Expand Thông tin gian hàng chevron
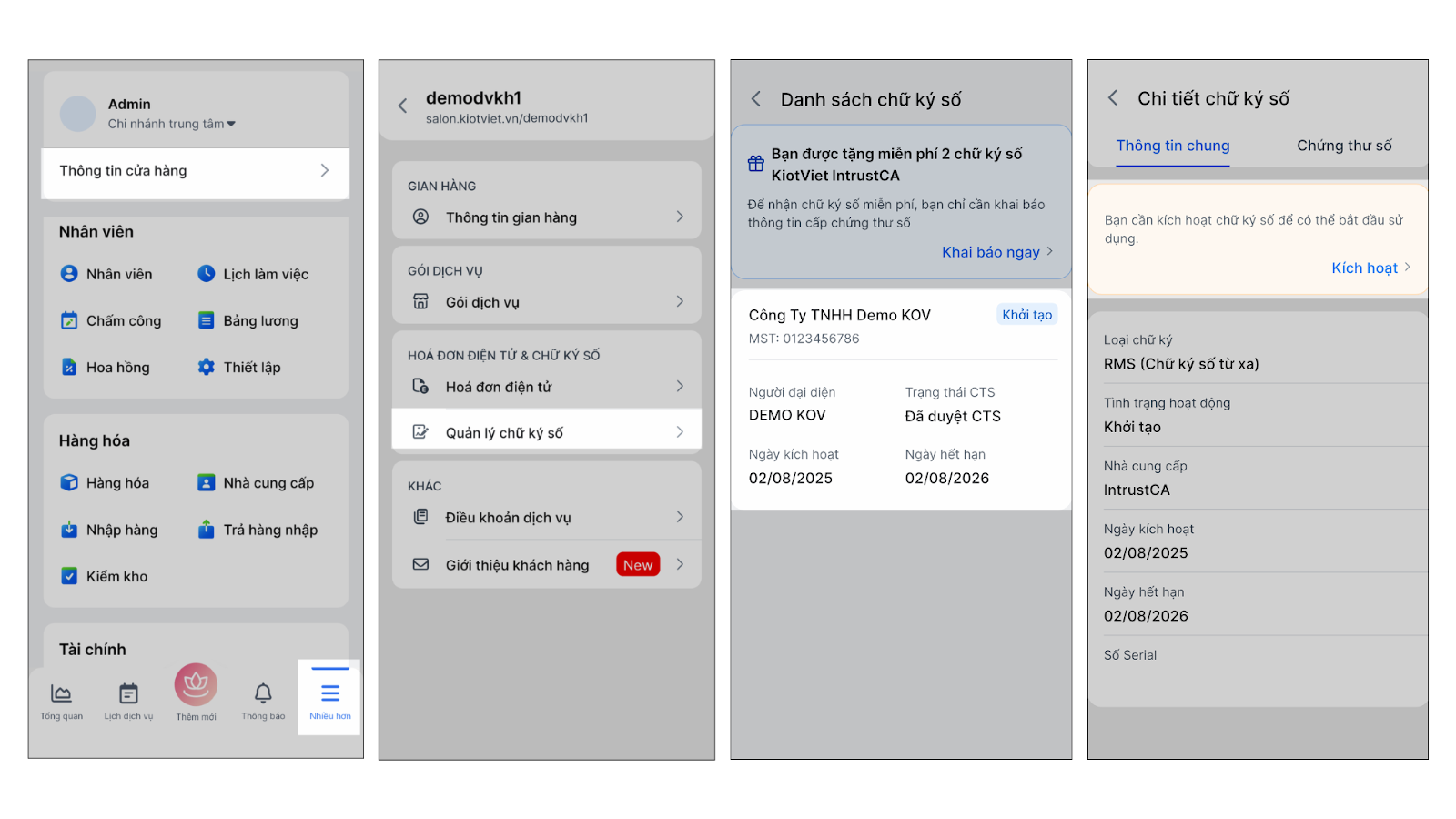1456x819 pixels. coord(680,217)
